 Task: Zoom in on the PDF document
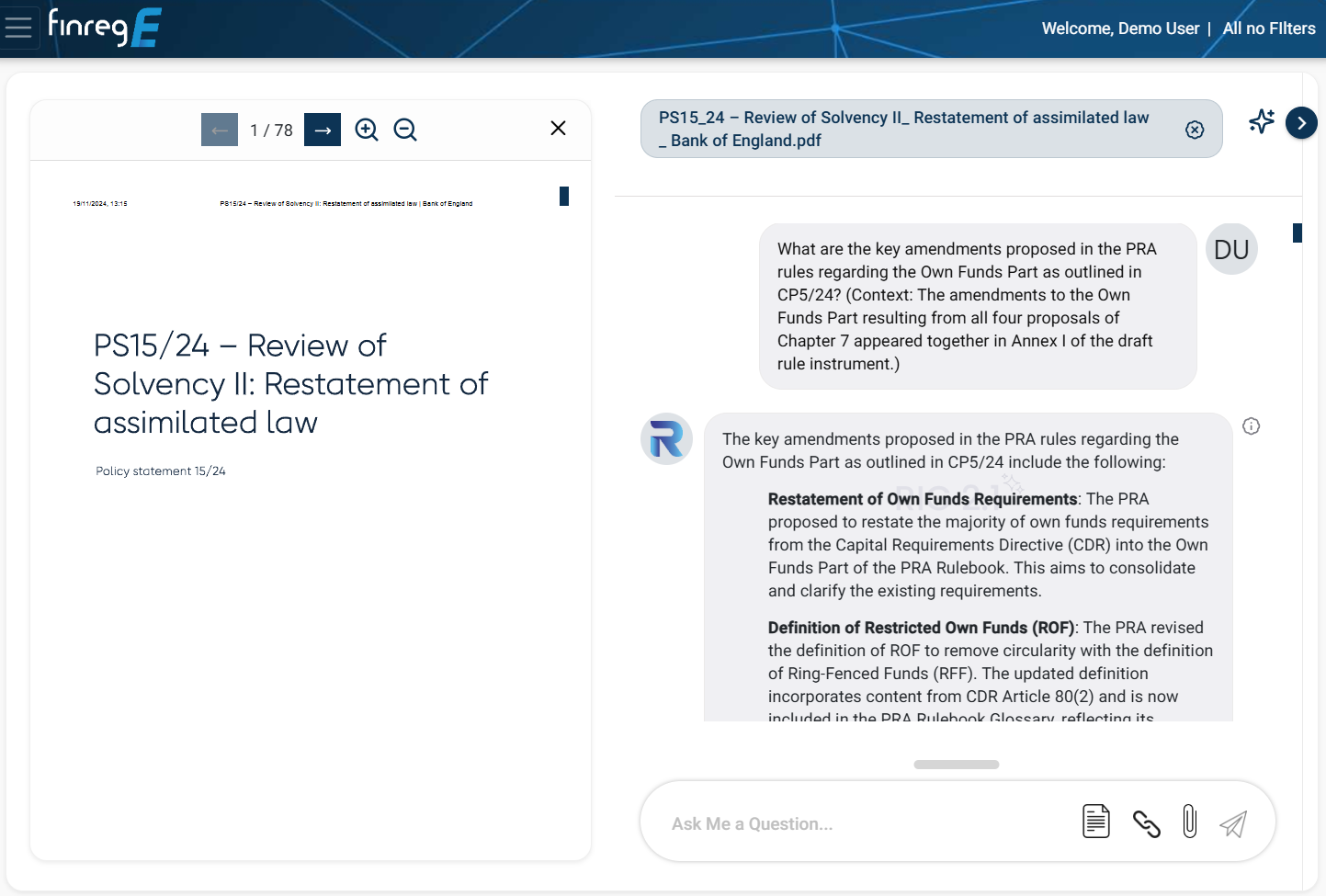pyautogui.click(x=367, y=130)
